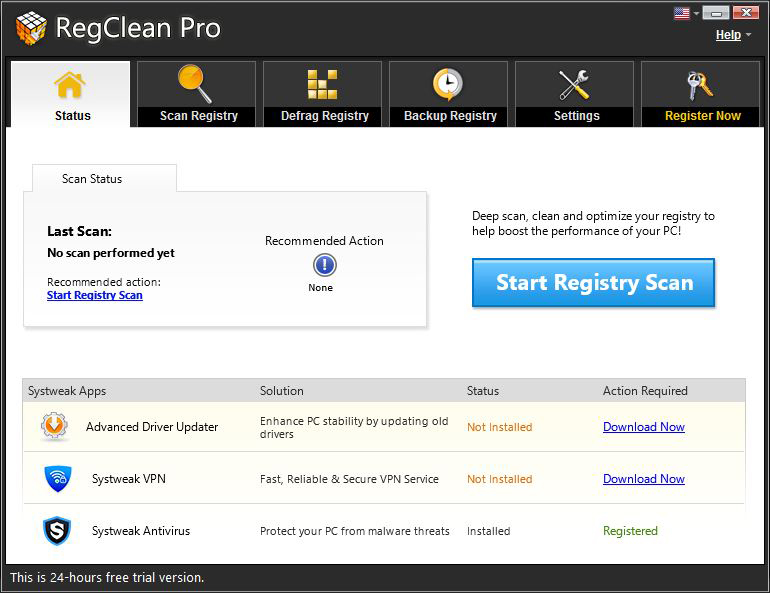
Task: Select the Advanced Driver Updater name
Action: (152, 427)
